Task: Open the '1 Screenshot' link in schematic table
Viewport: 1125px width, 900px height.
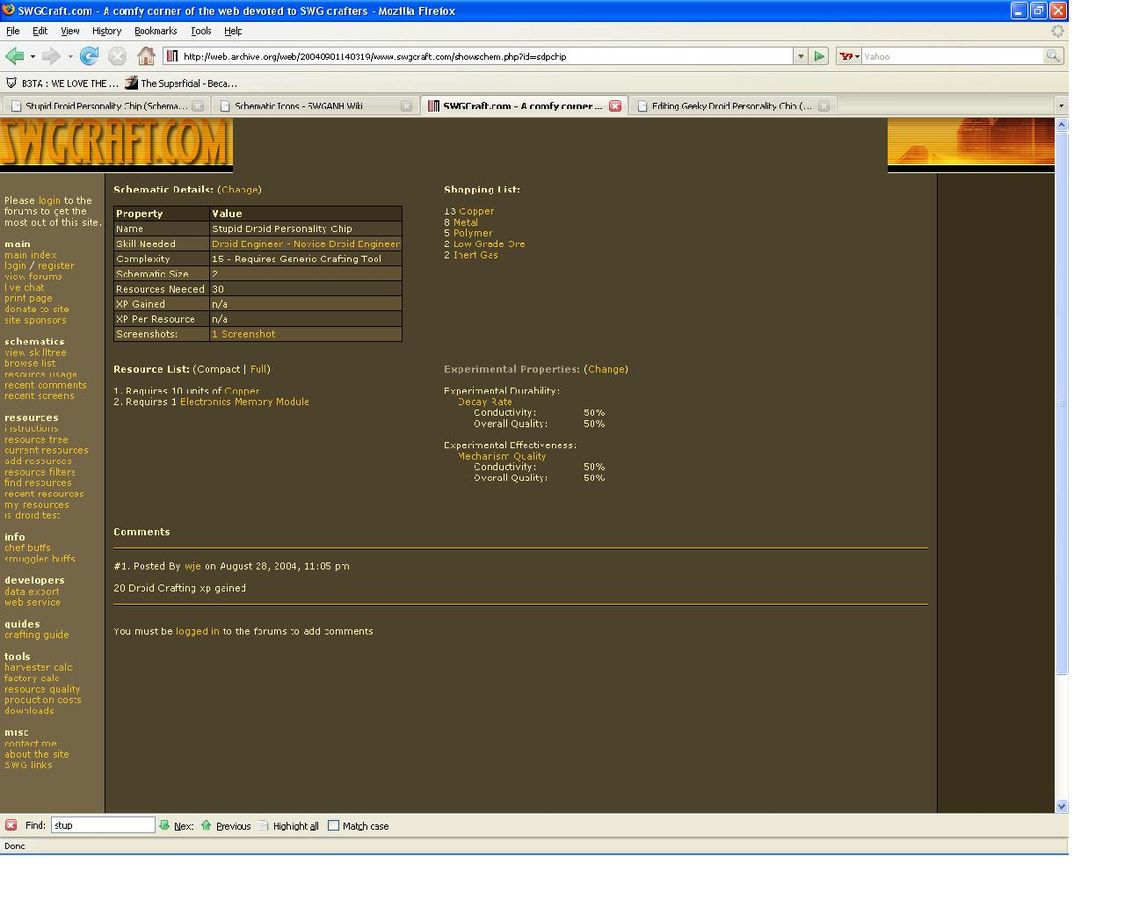Action: pyautogui.click(x=243, y=334)
